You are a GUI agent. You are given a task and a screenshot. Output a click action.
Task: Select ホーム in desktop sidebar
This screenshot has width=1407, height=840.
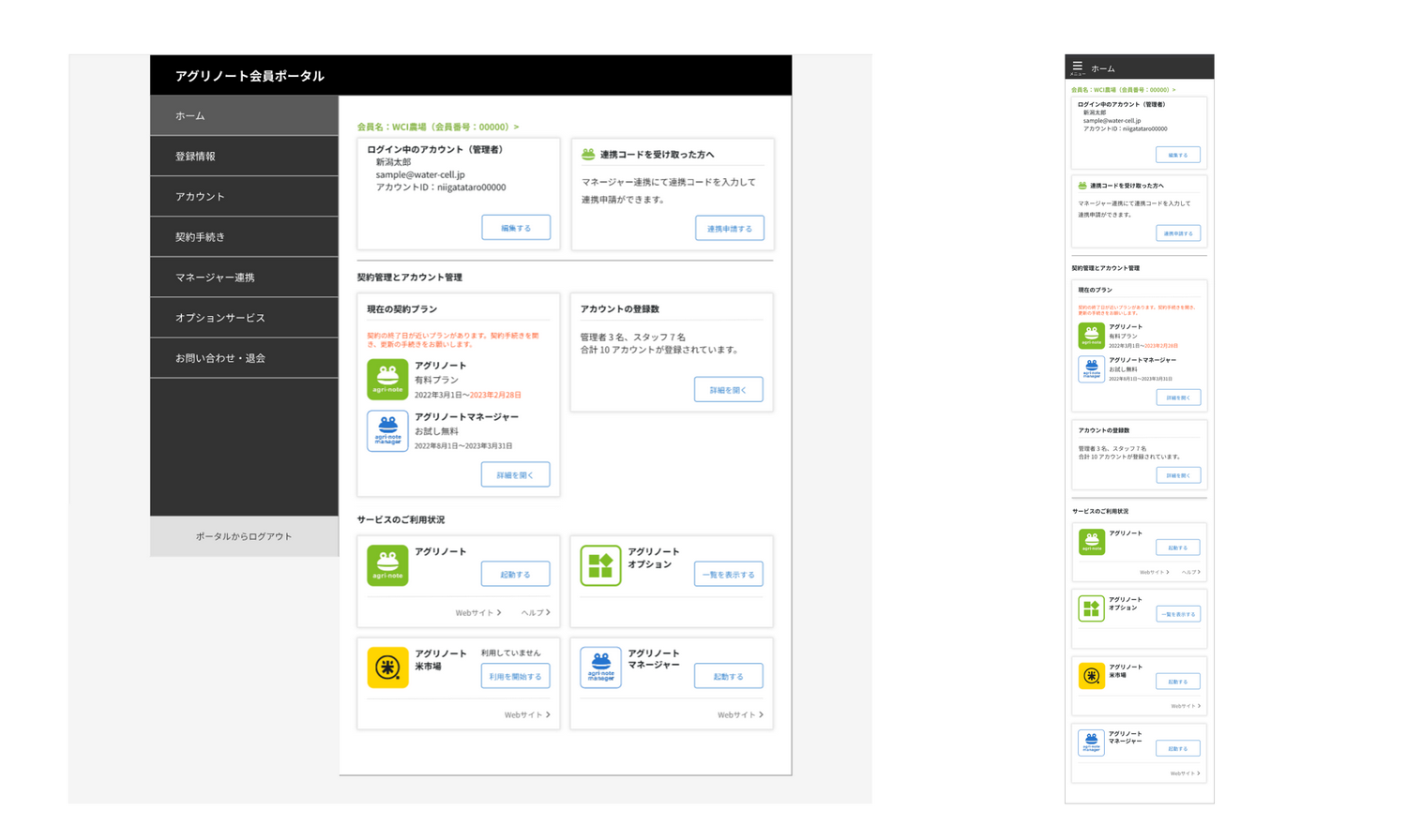pos(244,115)
